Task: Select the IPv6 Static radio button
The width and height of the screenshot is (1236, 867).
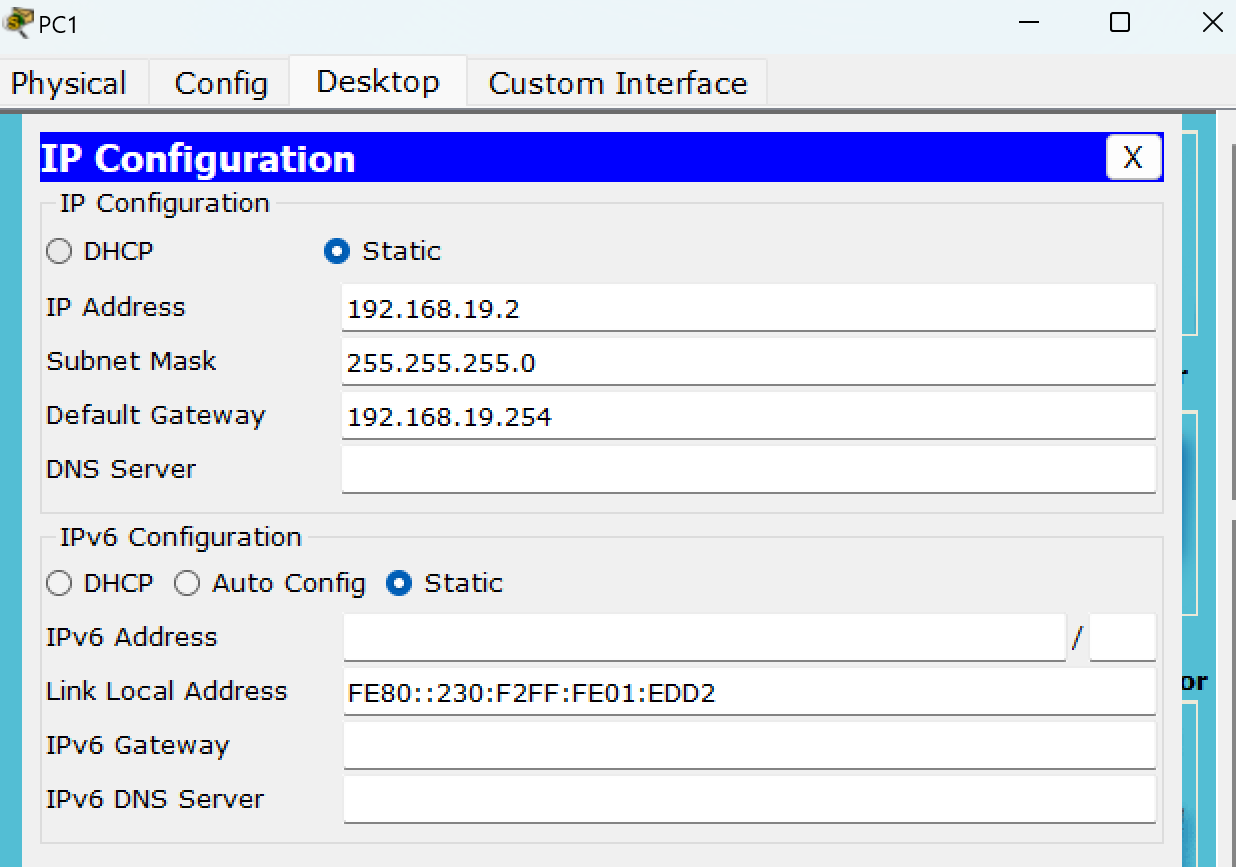Action: [x=399, y=583]
